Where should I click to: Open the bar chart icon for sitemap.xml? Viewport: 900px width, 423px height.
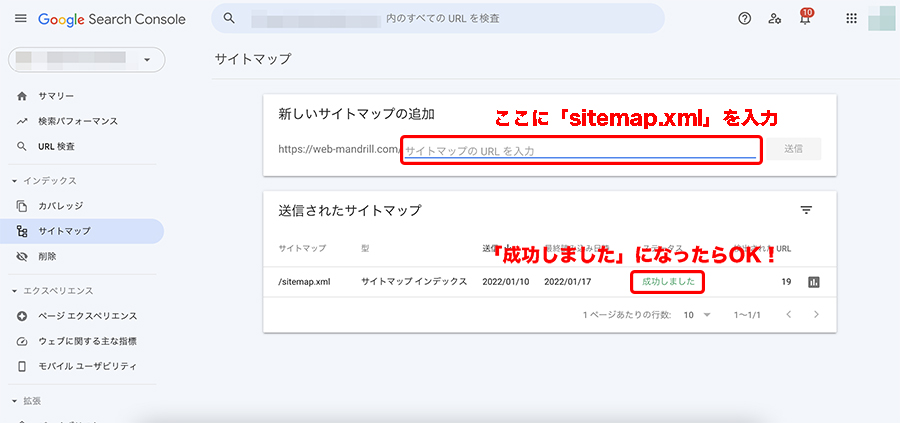coord(815,282)
